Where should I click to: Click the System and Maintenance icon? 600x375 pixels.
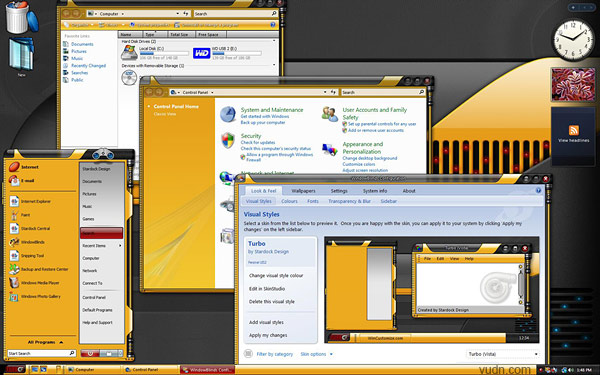228,114
